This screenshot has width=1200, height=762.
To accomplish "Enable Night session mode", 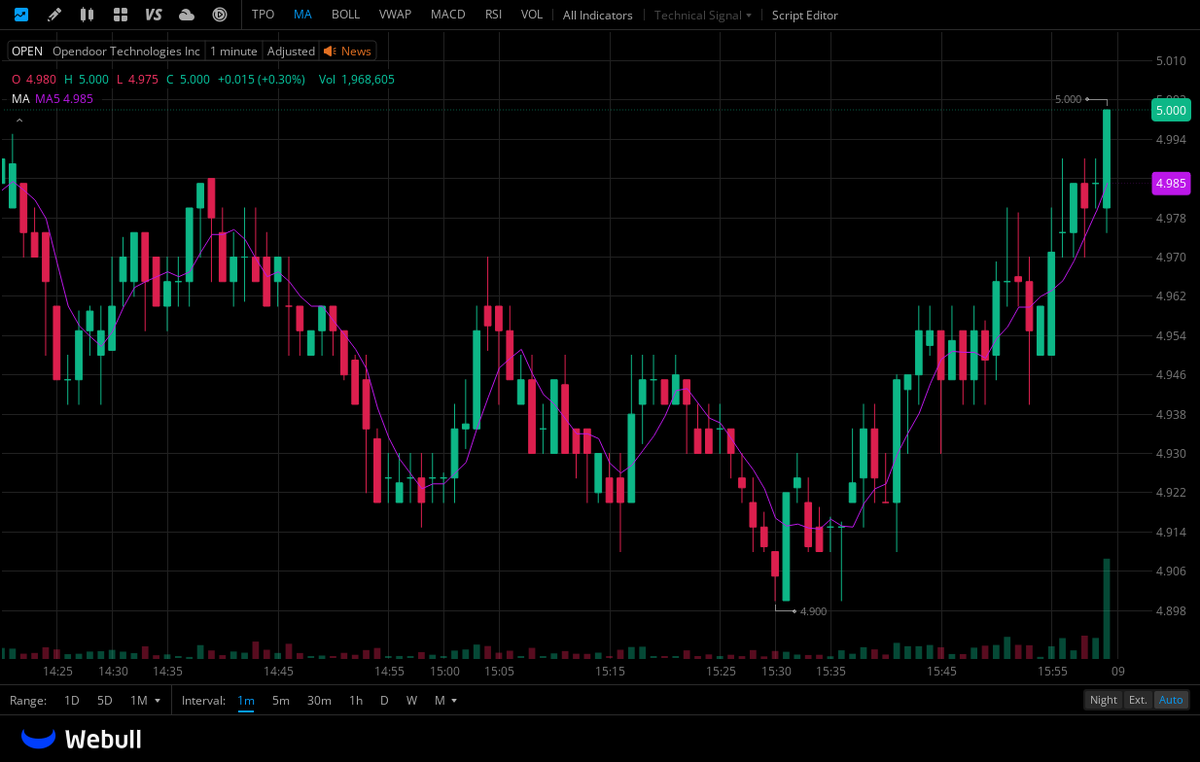I will click(x=1104, y=700).
